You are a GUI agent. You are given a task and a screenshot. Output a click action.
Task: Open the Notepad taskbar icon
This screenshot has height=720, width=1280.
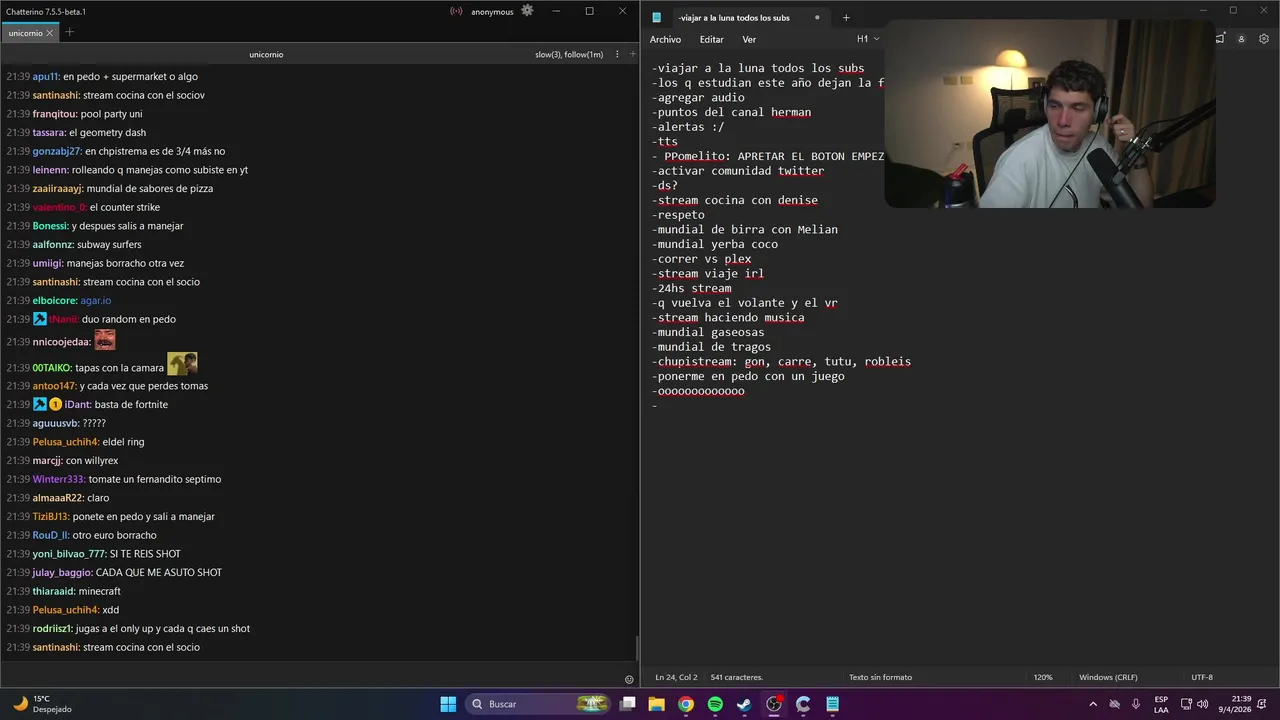(832, 704)
